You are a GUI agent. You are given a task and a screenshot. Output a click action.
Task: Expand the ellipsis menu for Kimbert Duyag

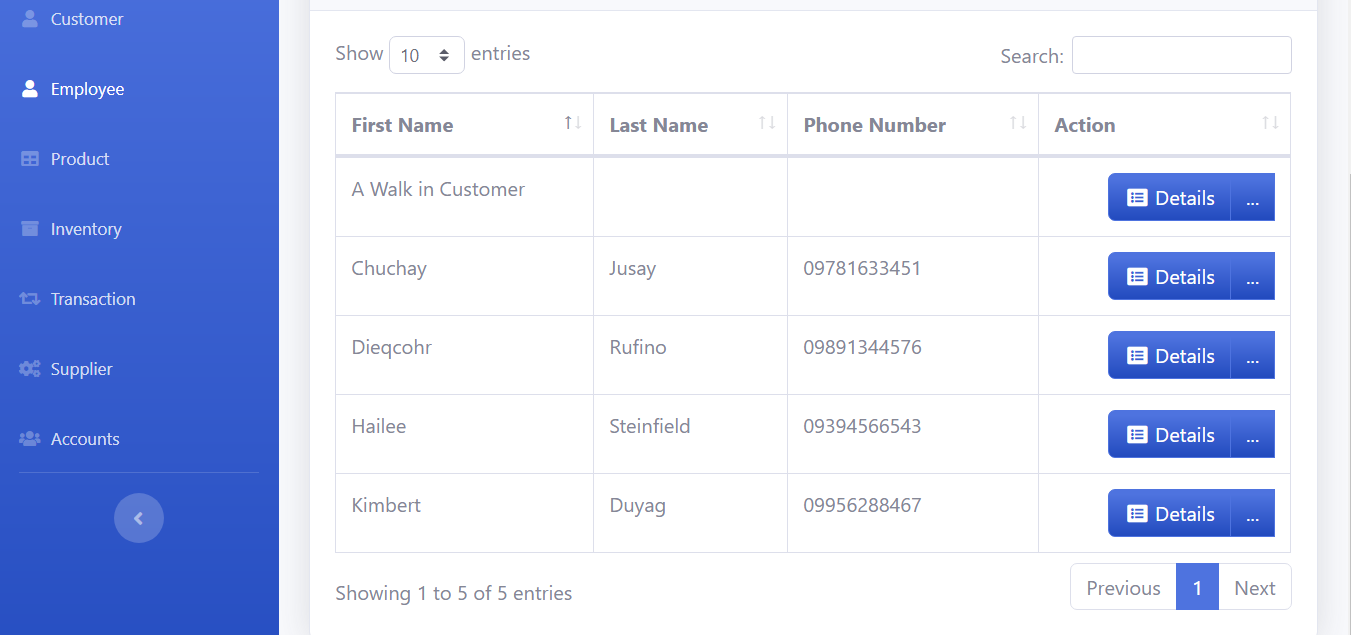(x=1252, y=514)
